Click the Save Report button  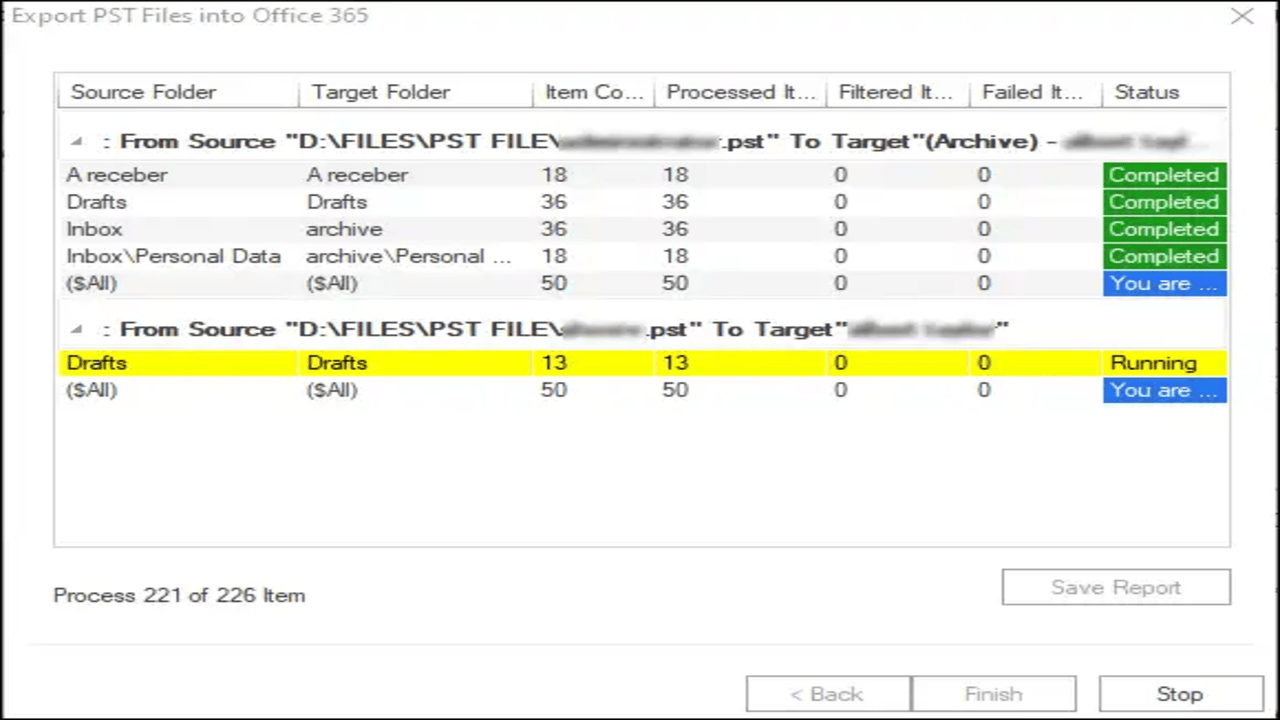pos(1116,588)
